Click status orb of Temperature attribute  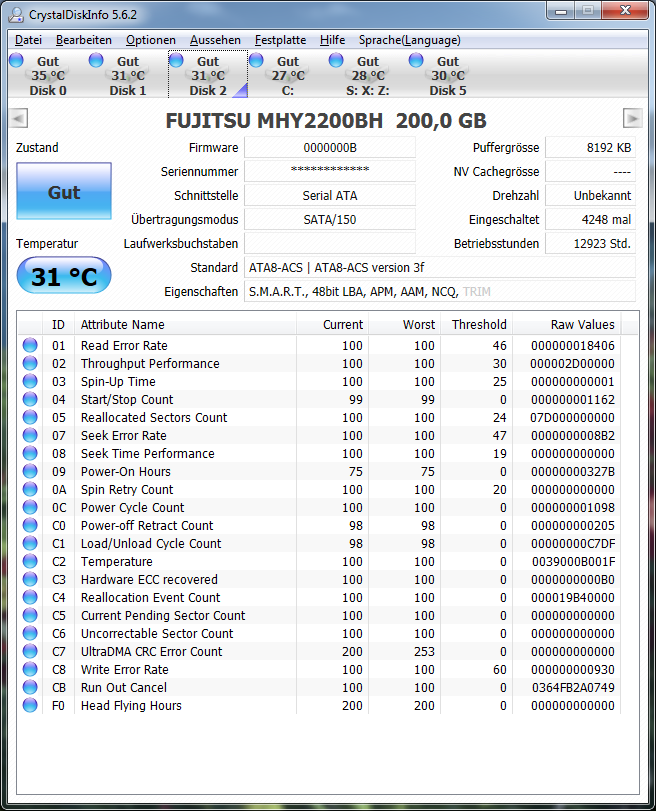(x=30, y=561)
